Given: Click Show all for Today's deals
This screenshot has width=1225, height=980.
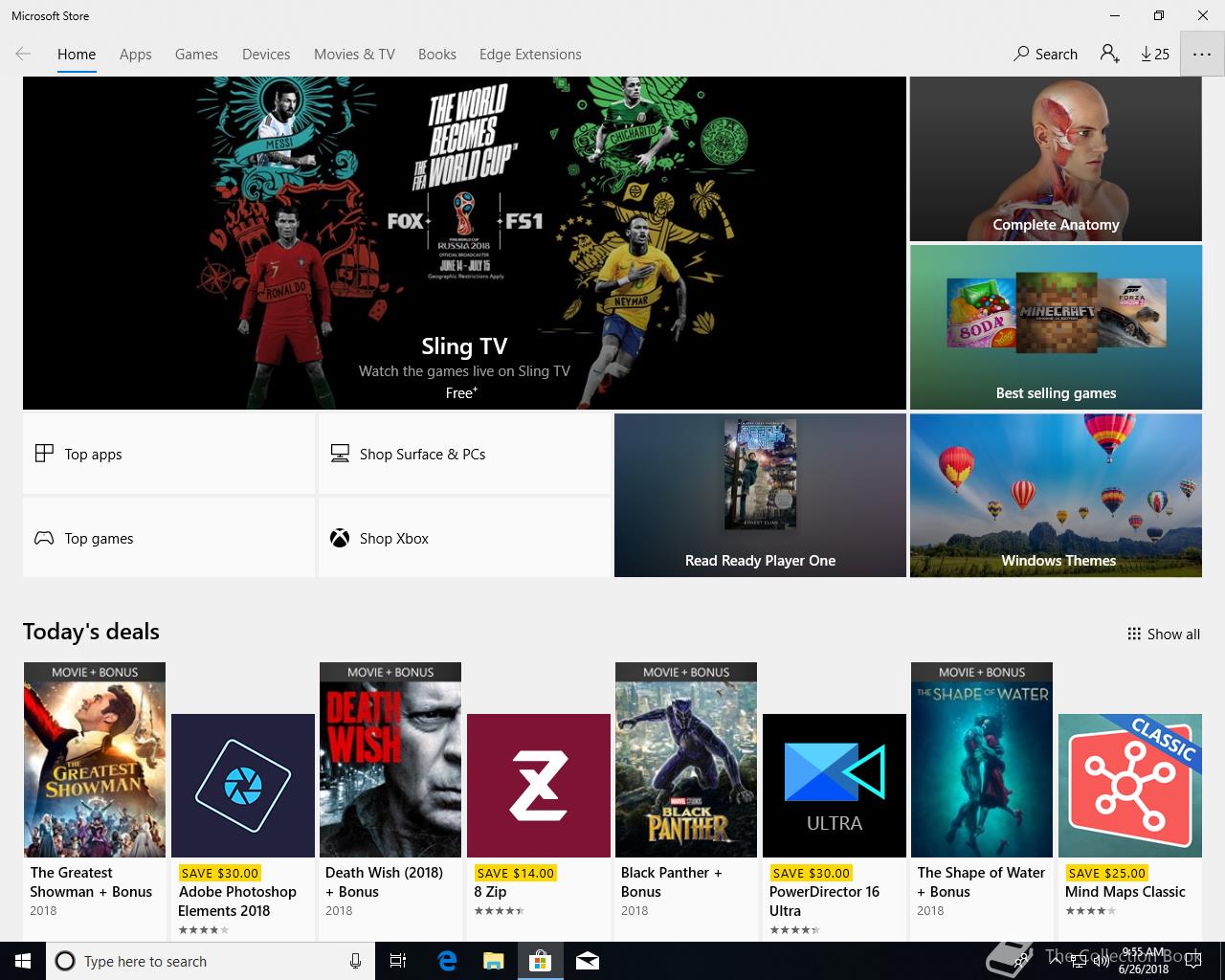Looking at the screenshot, I should click(x=1164, y=634).
